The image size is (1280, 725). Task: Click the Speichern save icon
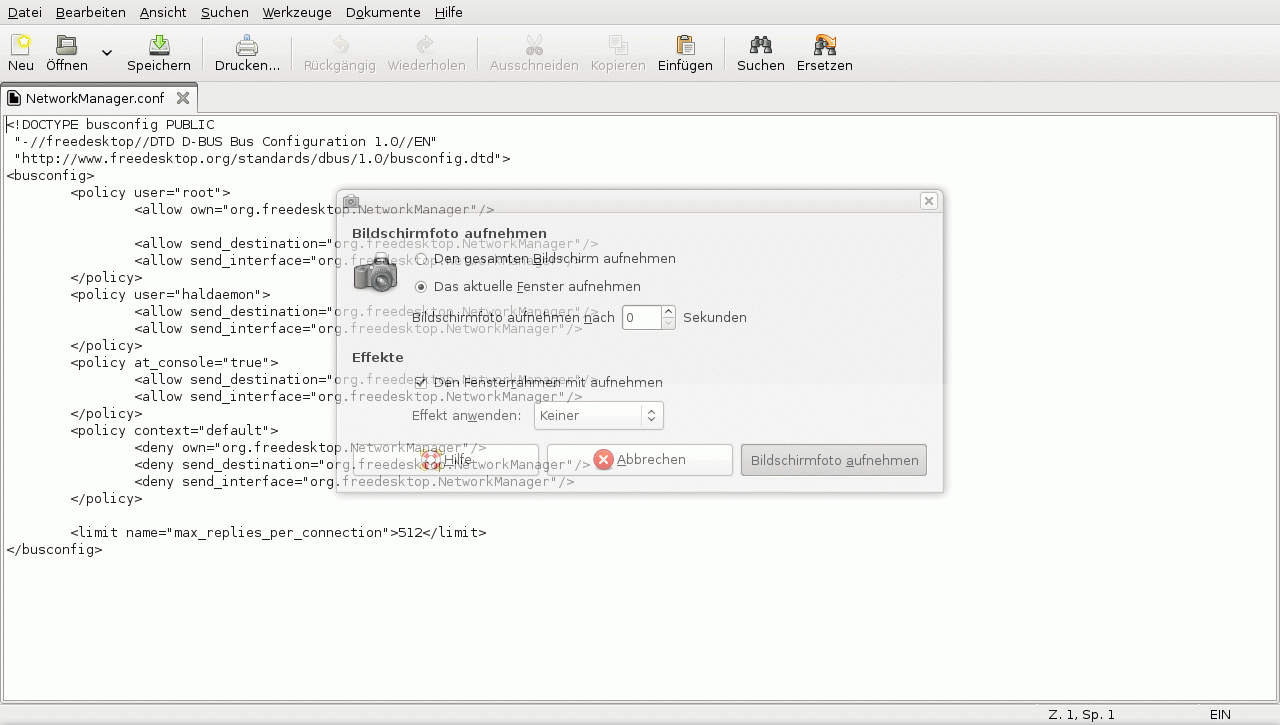coord(158,45)
